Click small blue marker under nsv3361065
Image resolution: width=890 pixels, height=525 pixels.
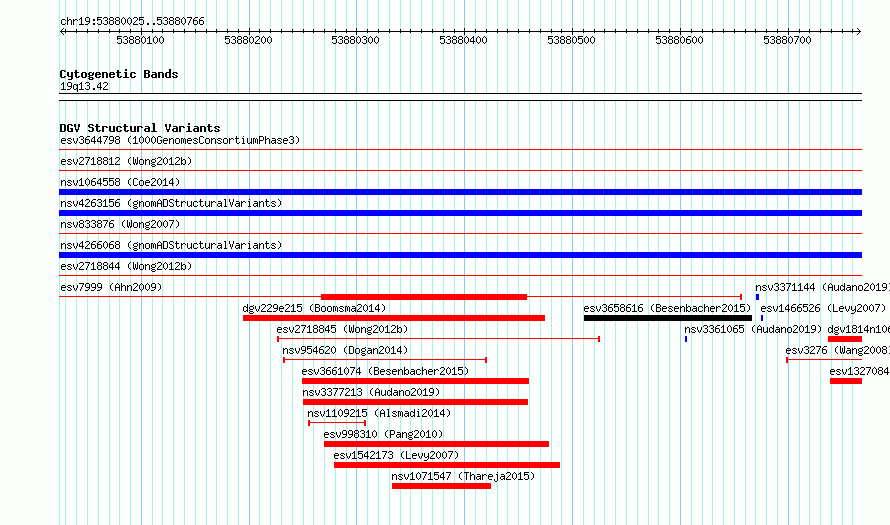[686, 339]
